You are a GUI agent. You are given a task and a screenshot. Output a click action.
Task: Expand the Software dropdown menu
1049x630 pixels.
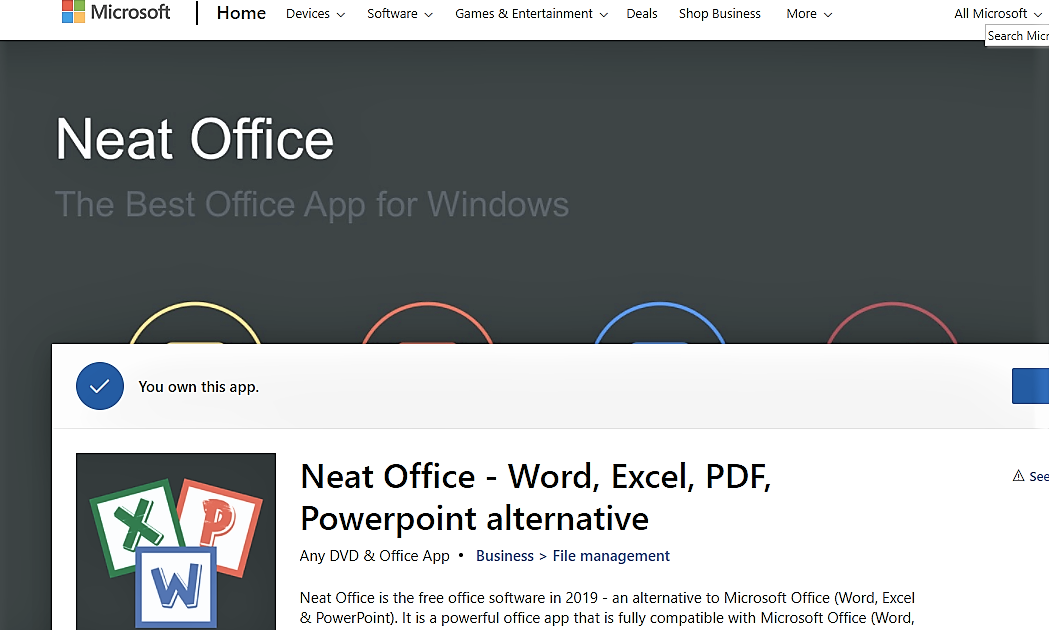click(399, 14)
